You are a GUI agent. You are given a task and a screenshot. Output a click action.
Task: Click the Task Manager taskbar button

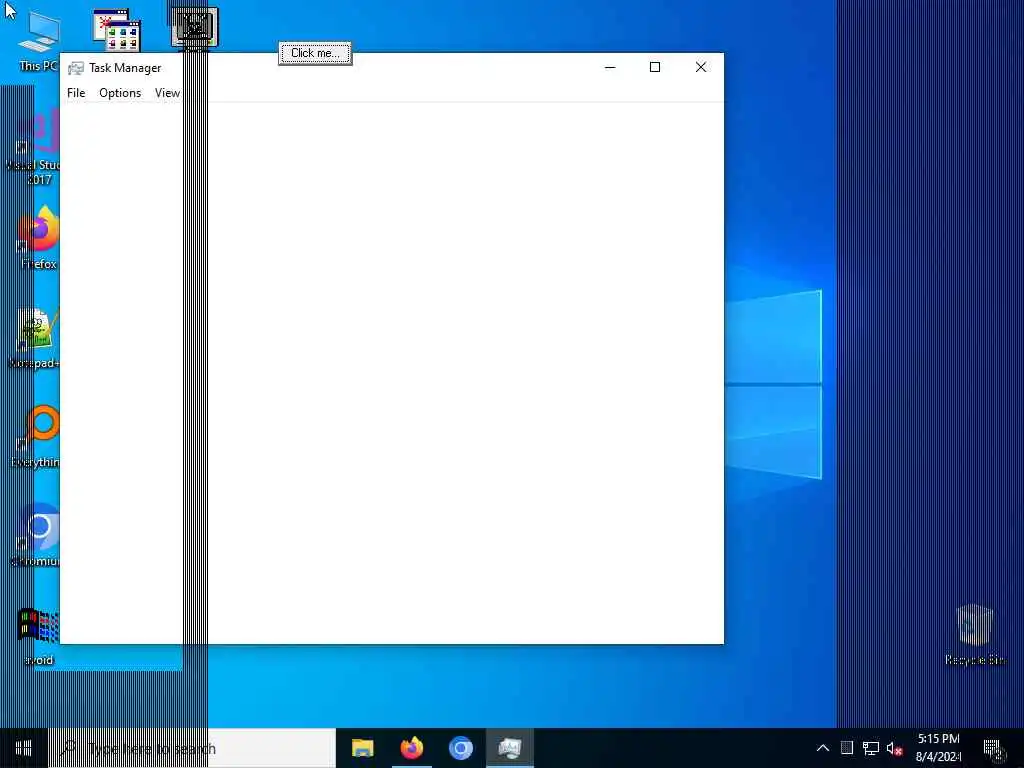[x=509, y=748]
